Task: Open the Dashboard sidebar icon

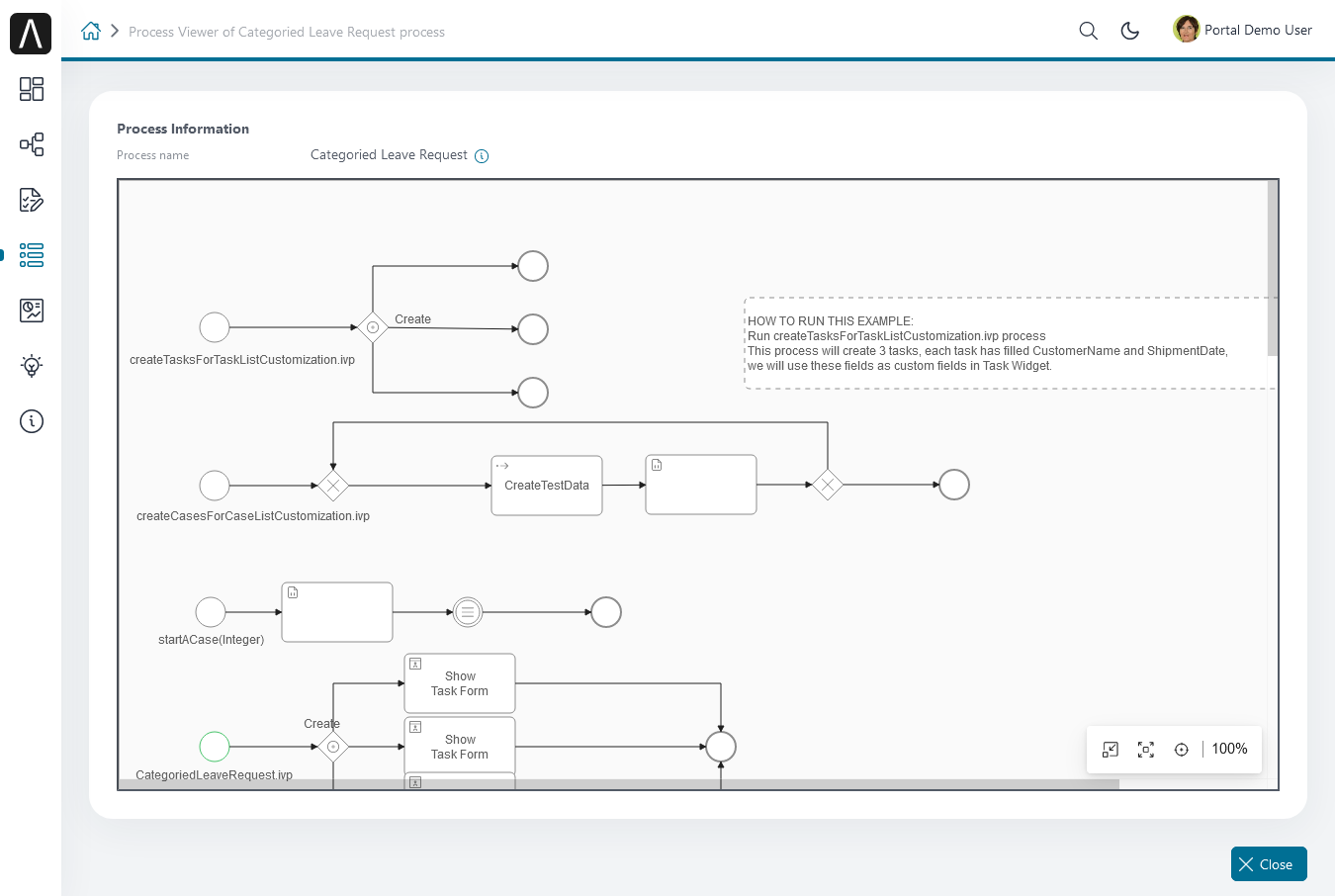Action: click(32, 89)
